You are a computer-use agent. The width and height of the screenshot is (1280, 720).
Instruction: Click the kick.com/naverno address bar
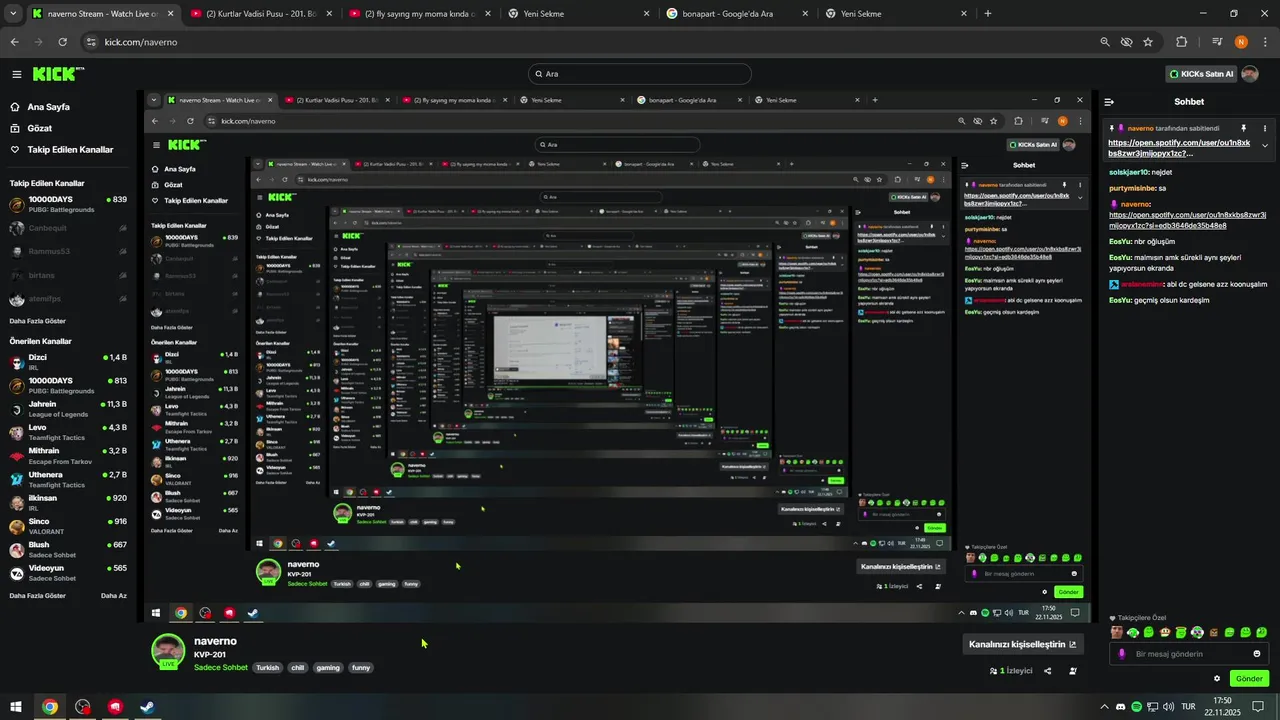(x=590, y=42)
